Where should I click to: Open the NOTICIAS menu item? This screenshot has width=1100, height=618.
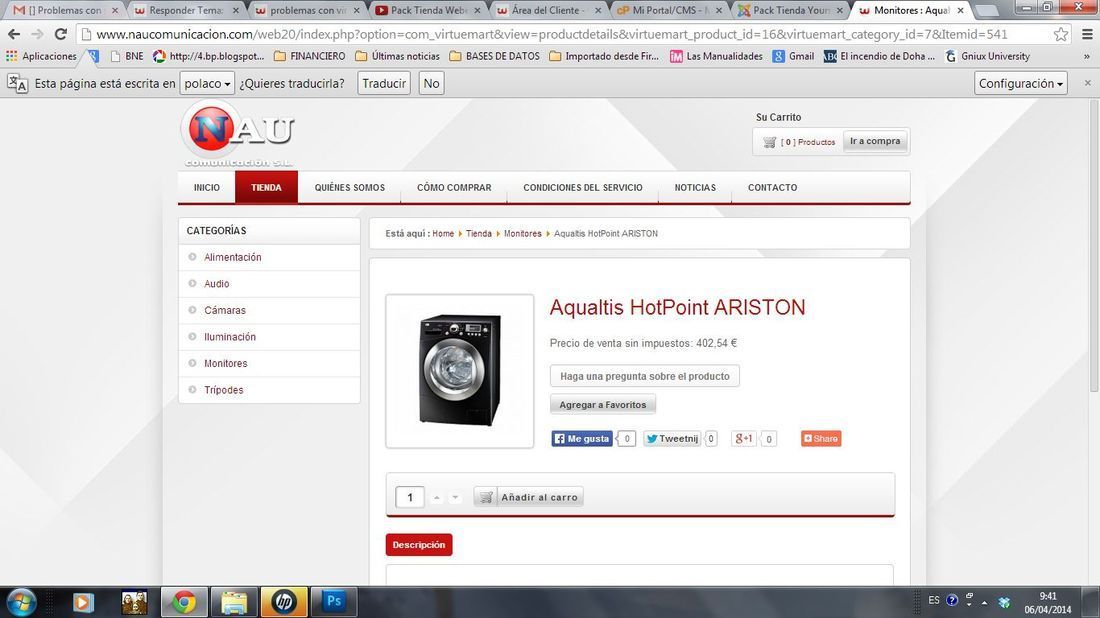695,187
